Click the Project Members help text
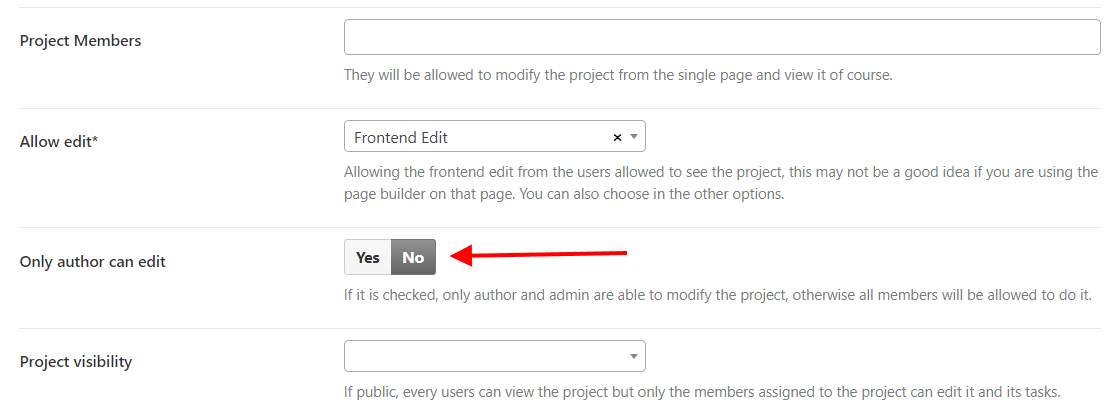Image resolution: width=1117 pixels, height=419 pixels. (617, 74)
